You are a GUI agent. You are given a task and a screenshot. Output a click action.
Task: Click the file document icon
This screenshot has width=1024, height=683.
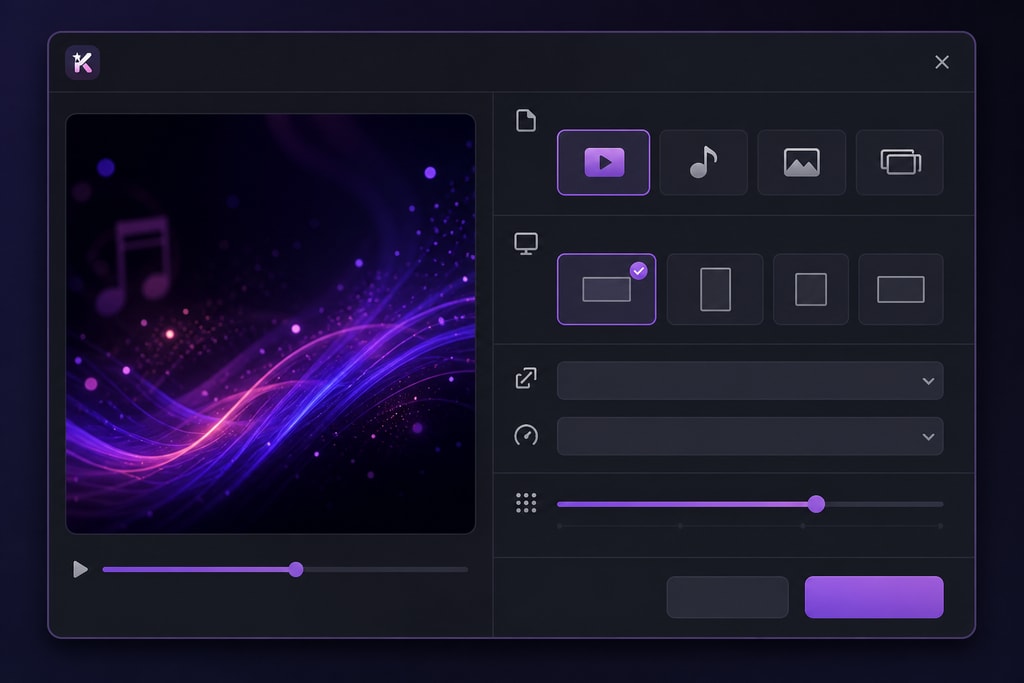[526, 120]
